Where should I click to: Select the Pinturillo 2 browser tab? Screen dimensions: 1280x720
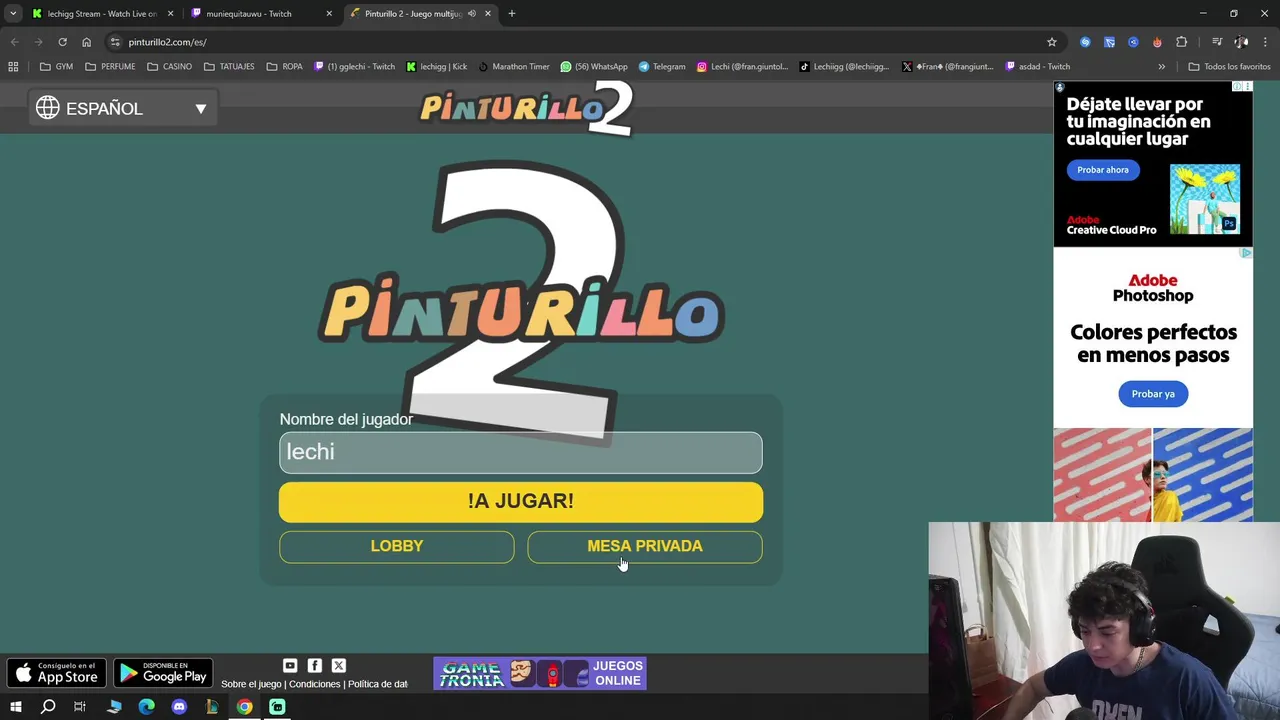(420, 13)
